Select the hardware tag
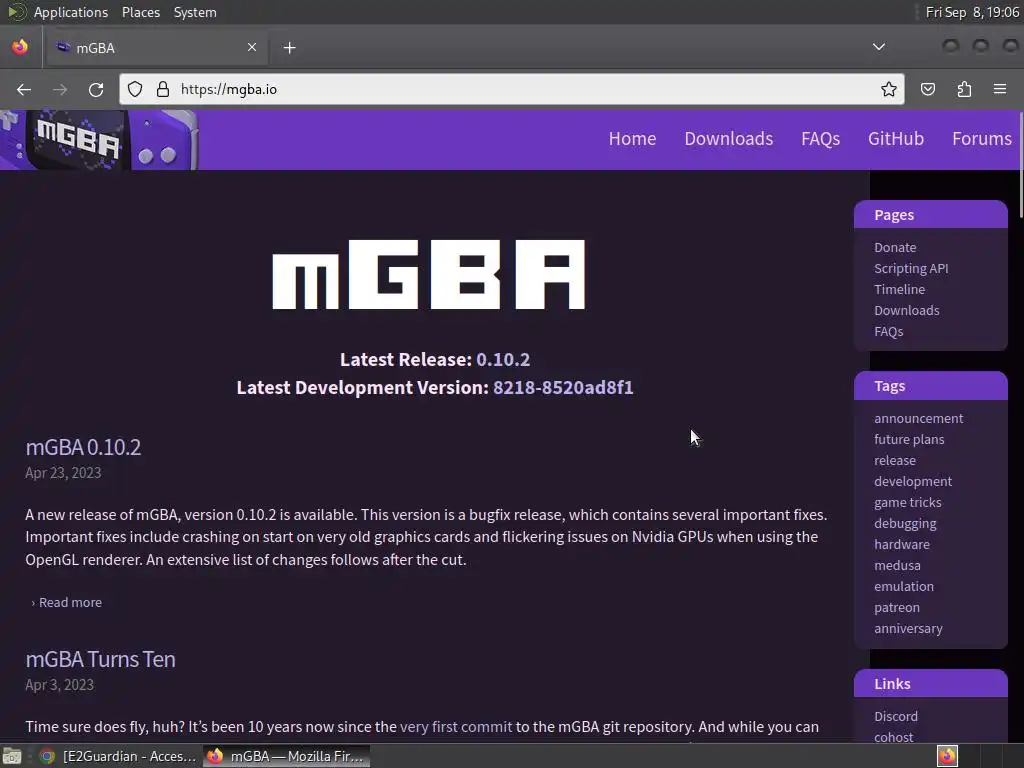Screen dimensions: 1024x768 tap(902, 545)
